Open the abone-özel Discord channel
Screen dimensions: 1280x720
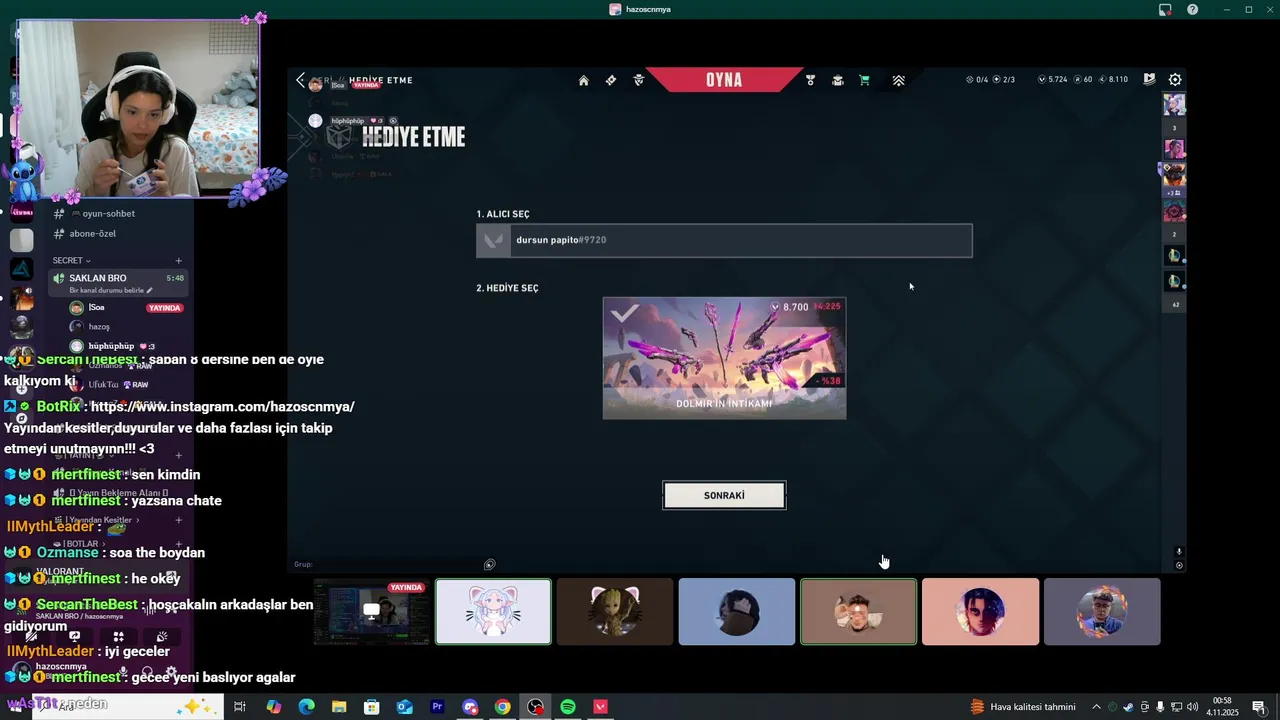coord(92,234)
